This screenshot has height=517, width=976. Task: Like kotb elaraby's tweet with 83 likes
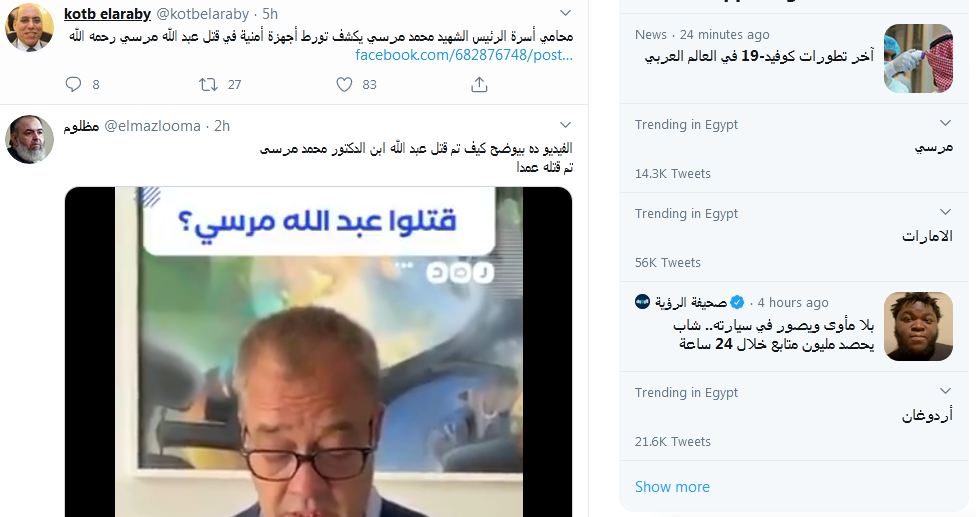click(344, 84)
